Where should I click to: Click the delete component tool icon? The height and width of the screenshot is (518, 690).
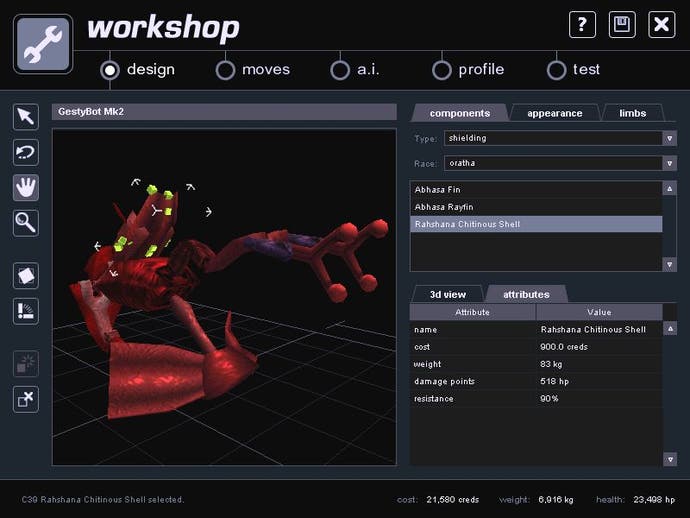coord(26,399)
